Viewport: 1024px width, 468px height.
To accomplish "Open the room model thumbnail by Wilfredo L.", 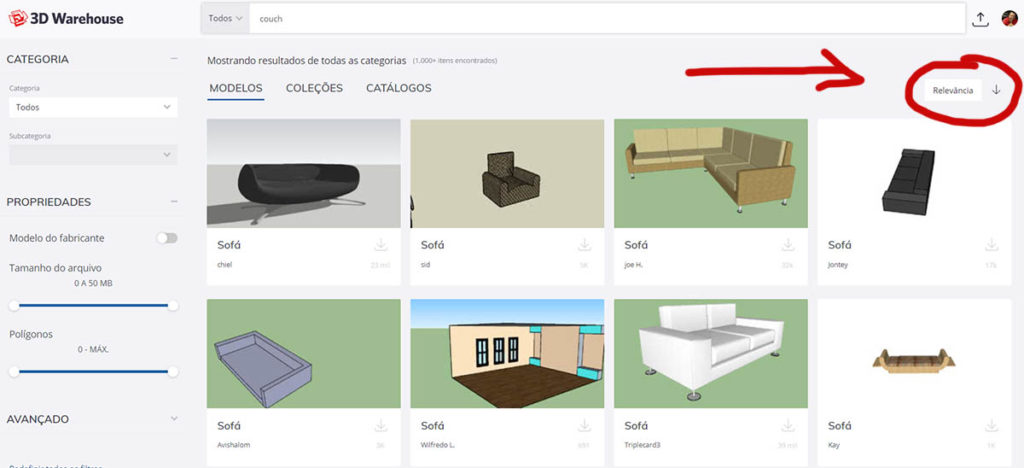I will click(x=507, y=354).
